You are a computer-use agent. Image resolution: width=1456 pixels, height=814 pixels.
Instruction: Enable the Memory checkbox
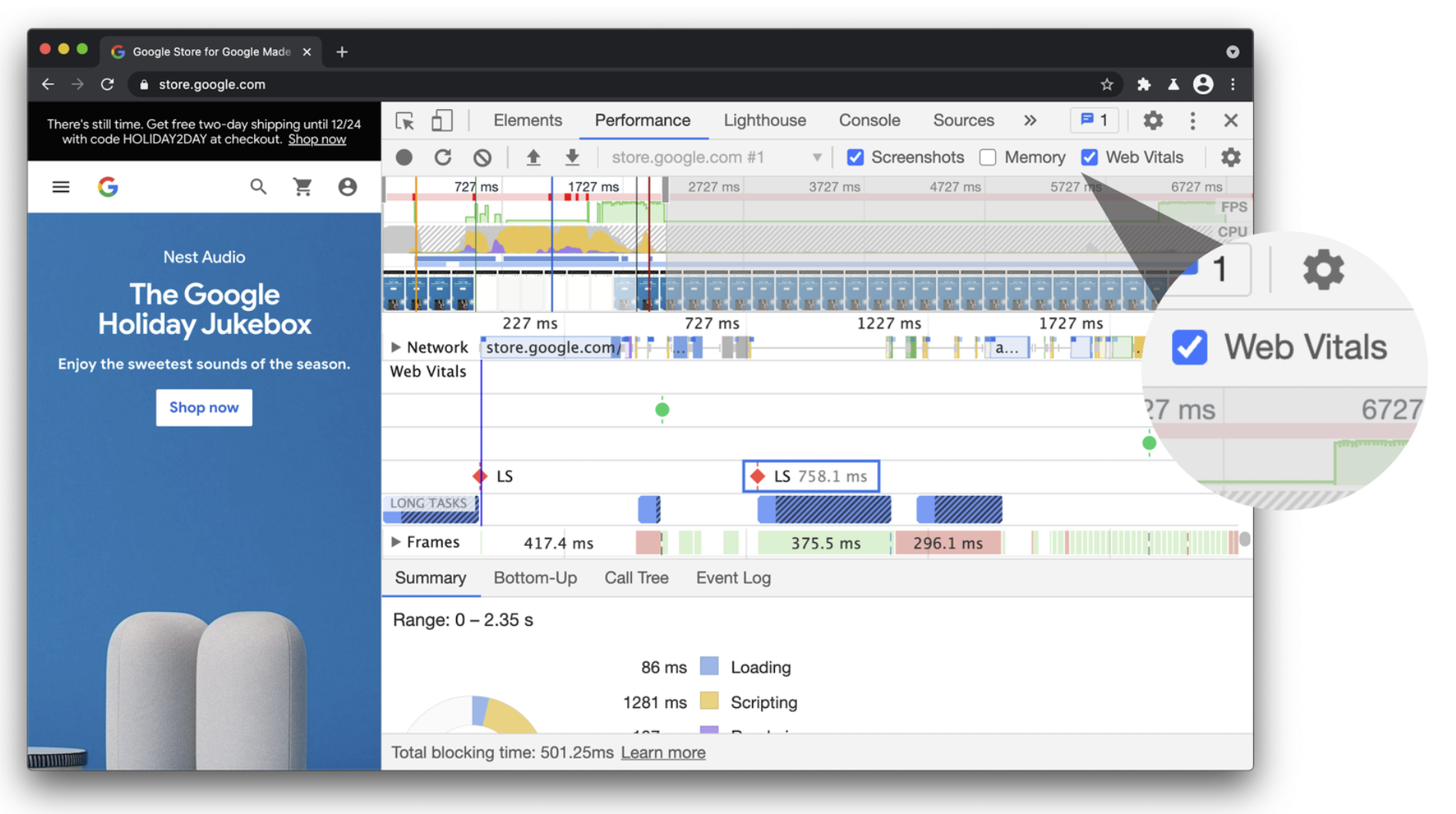[x=987, y=157]
